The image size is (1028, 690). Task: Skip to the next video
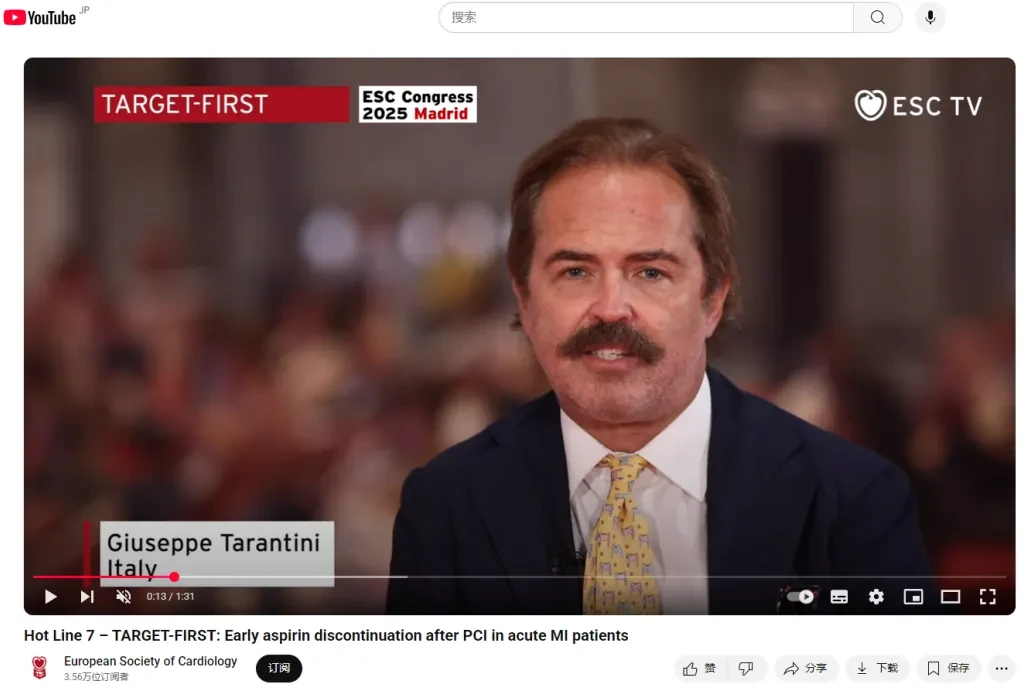click(x=87, y=596)
